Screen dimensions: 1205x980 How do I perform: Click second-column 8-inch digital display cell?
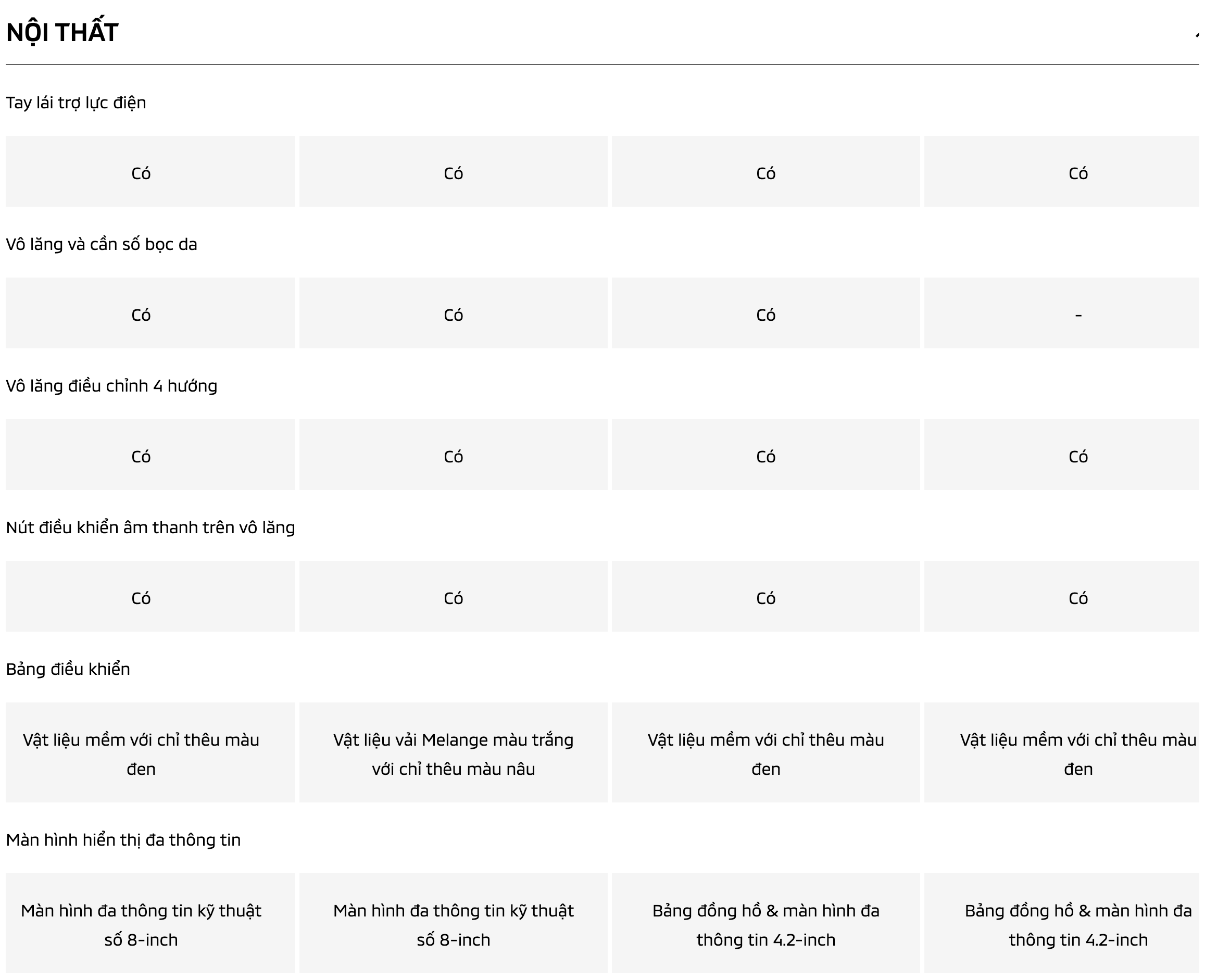pos(453,925)
